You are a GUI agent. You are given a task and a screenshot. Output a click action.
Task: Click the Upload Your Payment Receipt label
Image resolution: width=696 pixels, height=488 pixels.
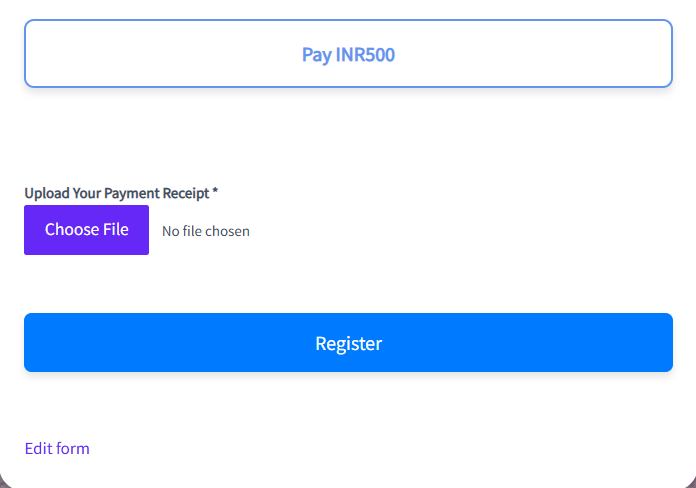point(120,192)
